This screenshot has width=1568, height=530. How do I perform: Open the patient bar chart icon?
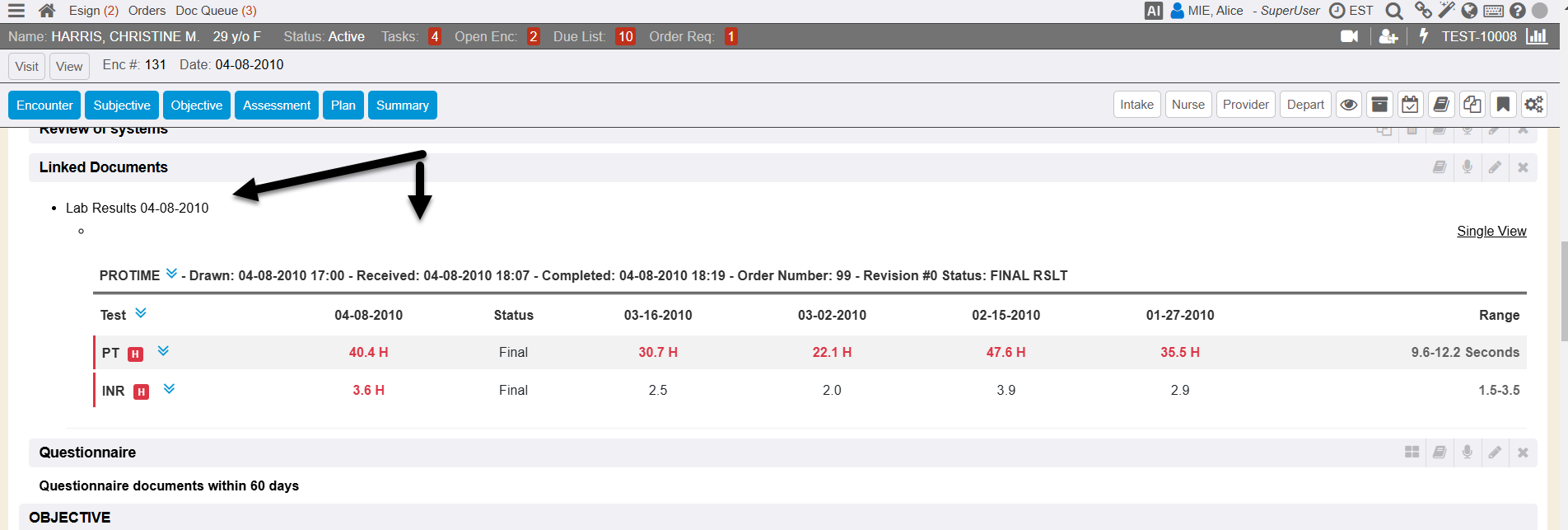1537,36
